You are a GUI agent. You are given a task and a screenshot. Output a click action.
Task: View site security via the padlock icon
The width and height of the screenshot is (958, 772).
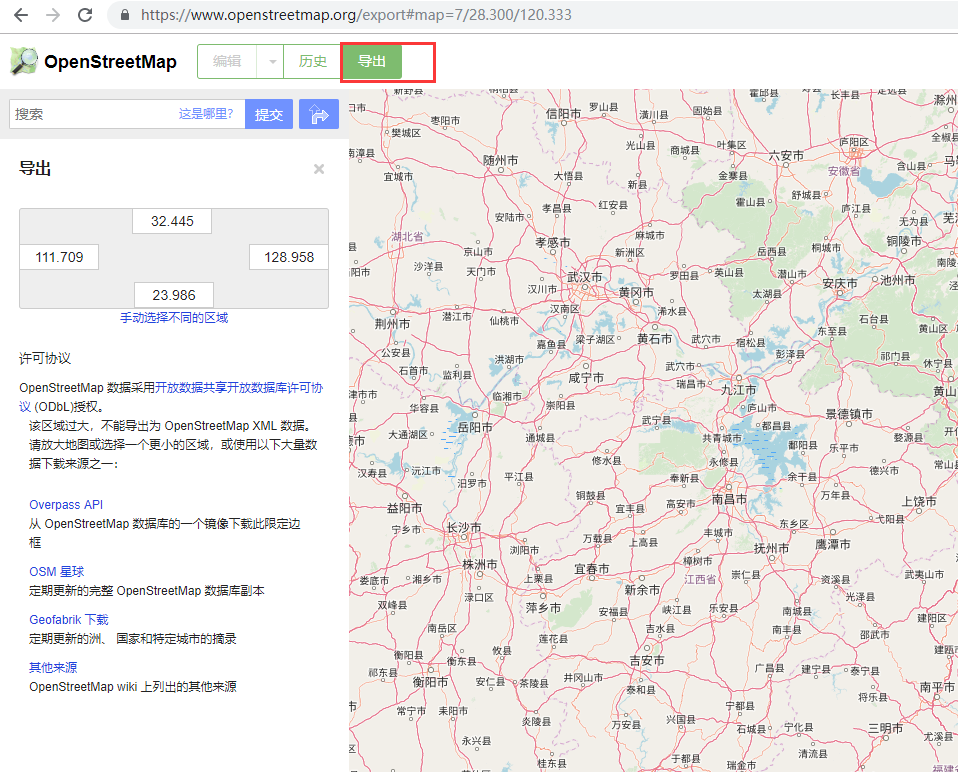tap(125, 15)
